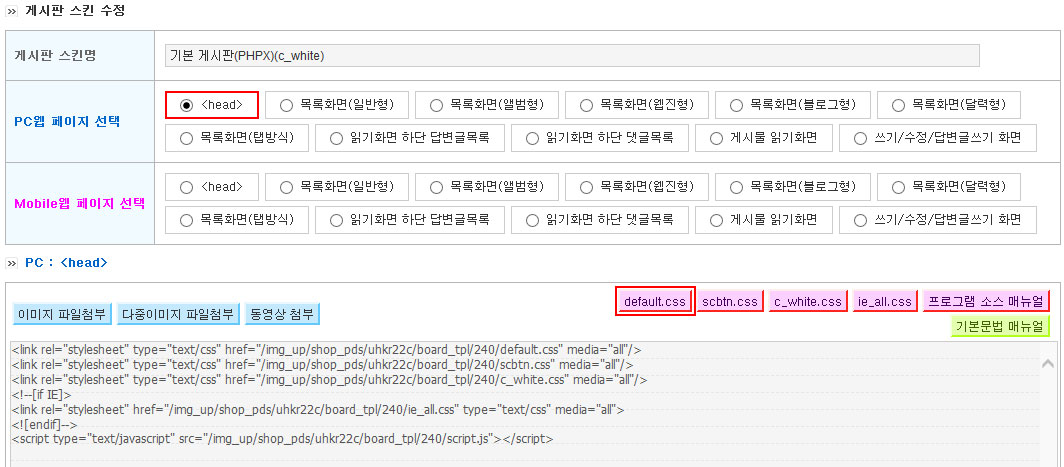Screen dimensions: 1064x467
Task: Click 동영상 첨부 button
Action: (282, 314)
